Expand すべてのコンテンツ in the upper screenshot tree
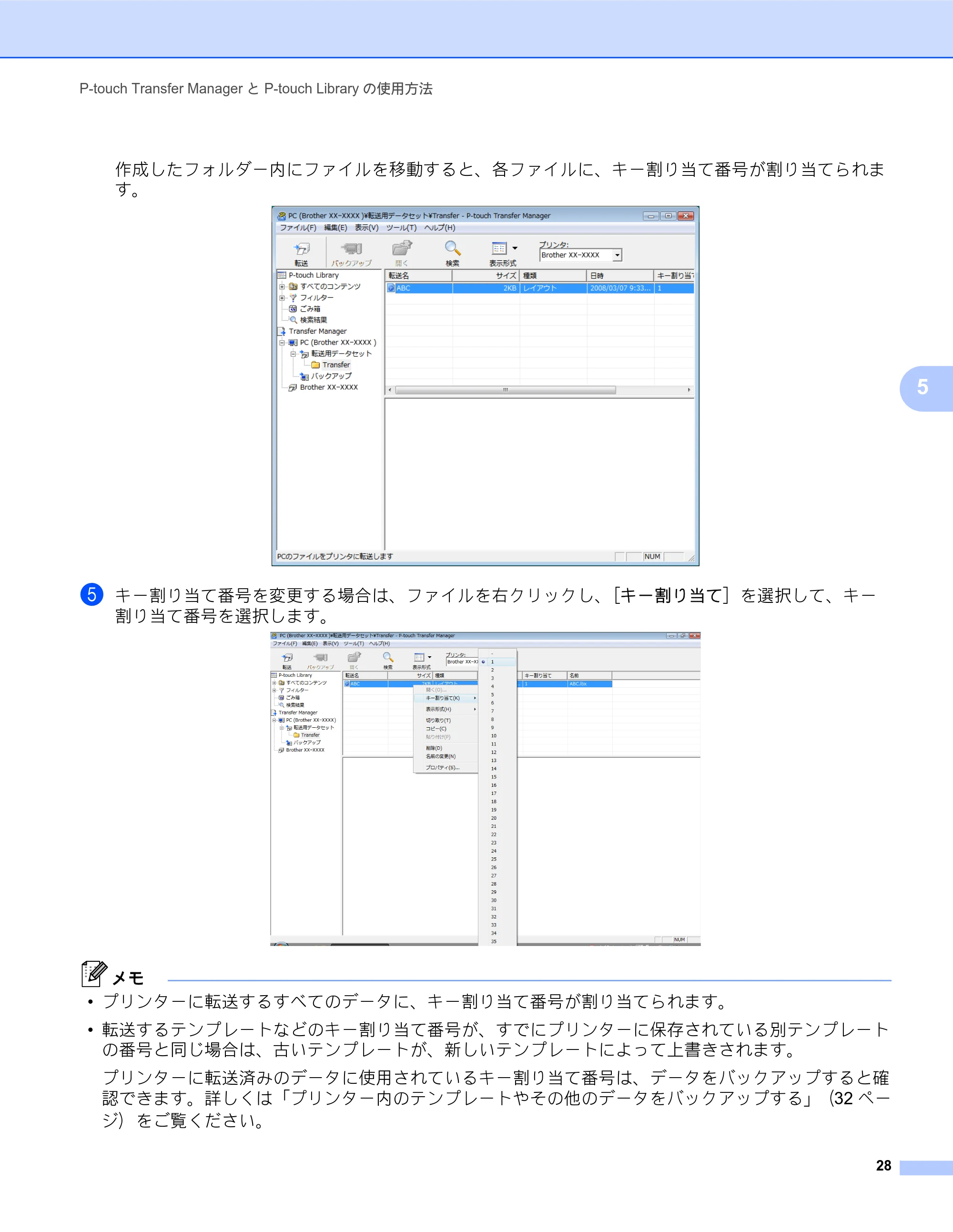Viewport: 953px width, 1232px height. [x=282, y=286]
